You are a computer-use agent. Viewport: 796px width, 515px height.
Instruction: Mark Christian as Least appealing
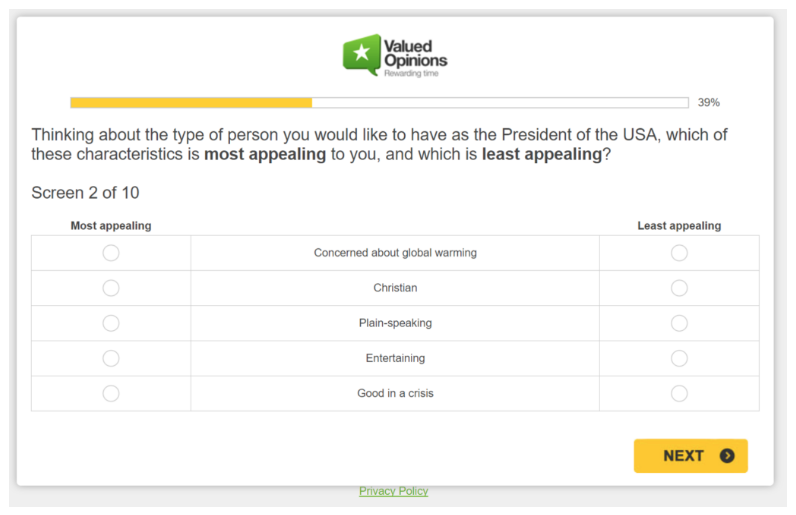(679, 288)
